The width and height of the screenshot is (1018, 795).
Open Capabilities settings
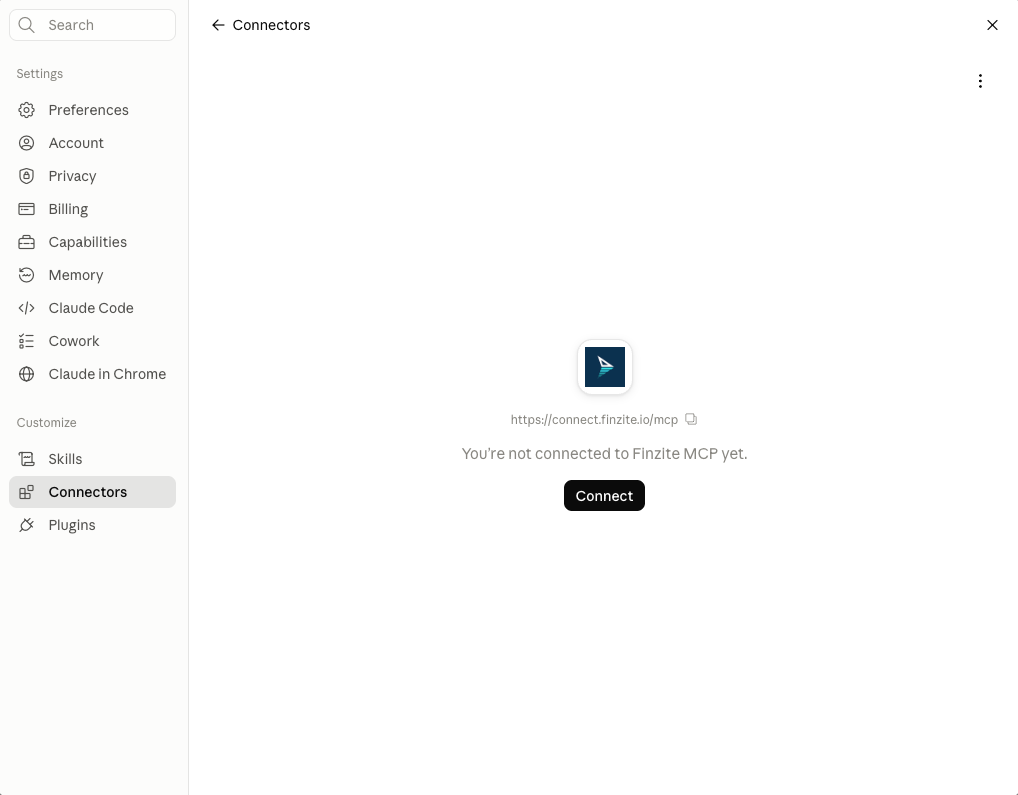point(92,242)
